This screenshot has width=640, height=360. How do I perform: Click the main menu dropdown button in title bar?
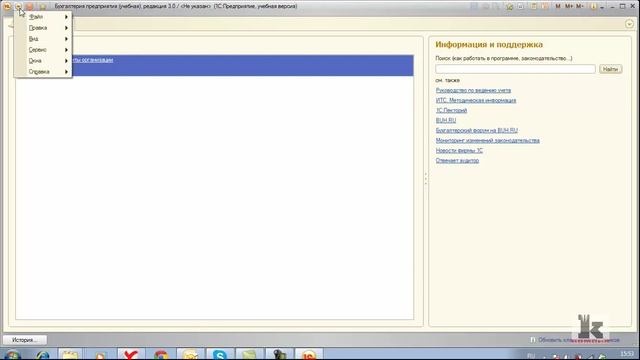[x=18, y=6]
